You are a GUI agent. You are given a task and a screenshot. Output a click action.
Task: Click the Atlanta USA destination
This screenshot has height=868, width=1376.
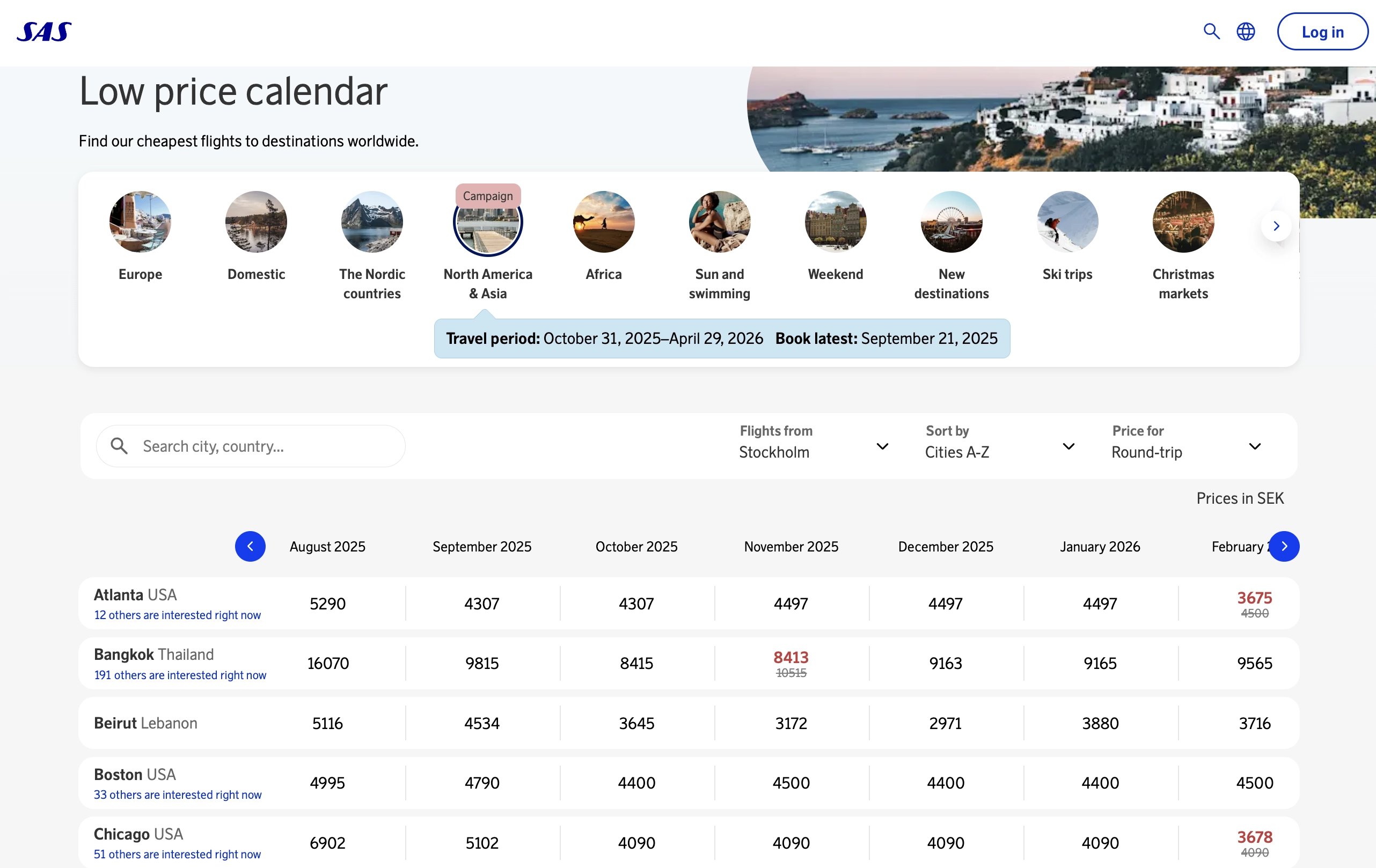pos(135,595)
